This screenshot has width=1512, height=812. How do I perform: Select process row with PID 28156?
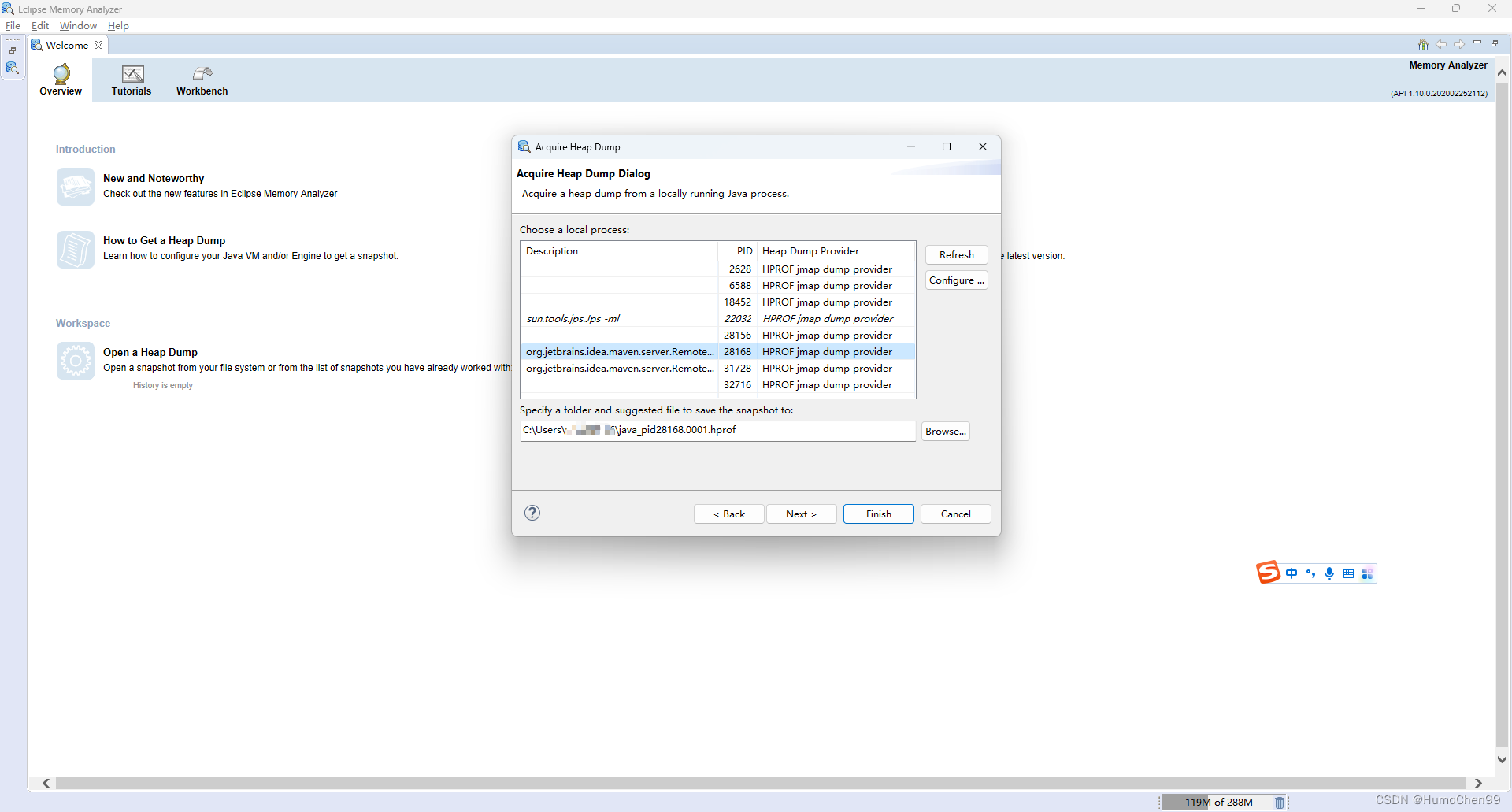(x=717, y=335)
